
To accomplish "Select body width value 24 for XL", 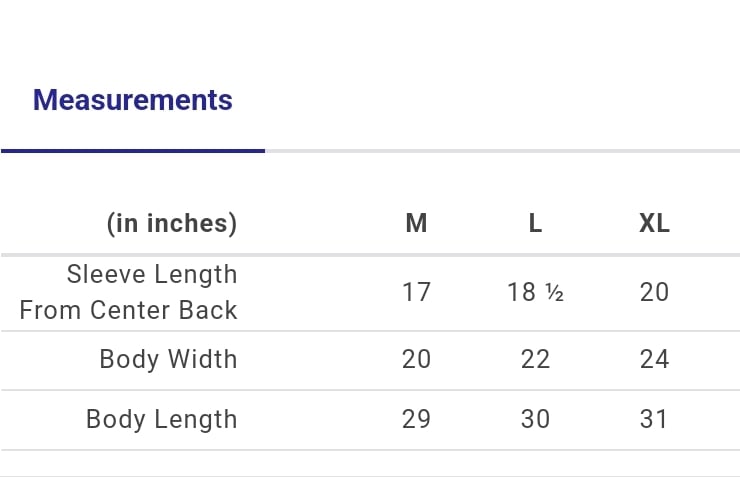I will point(654,360).
